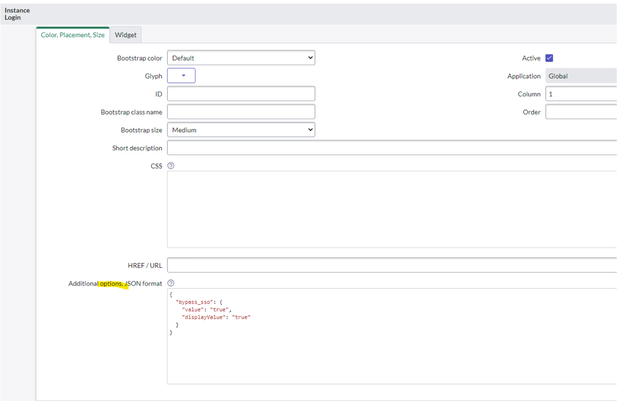Switch to the Widget tab

click(126, 34)
